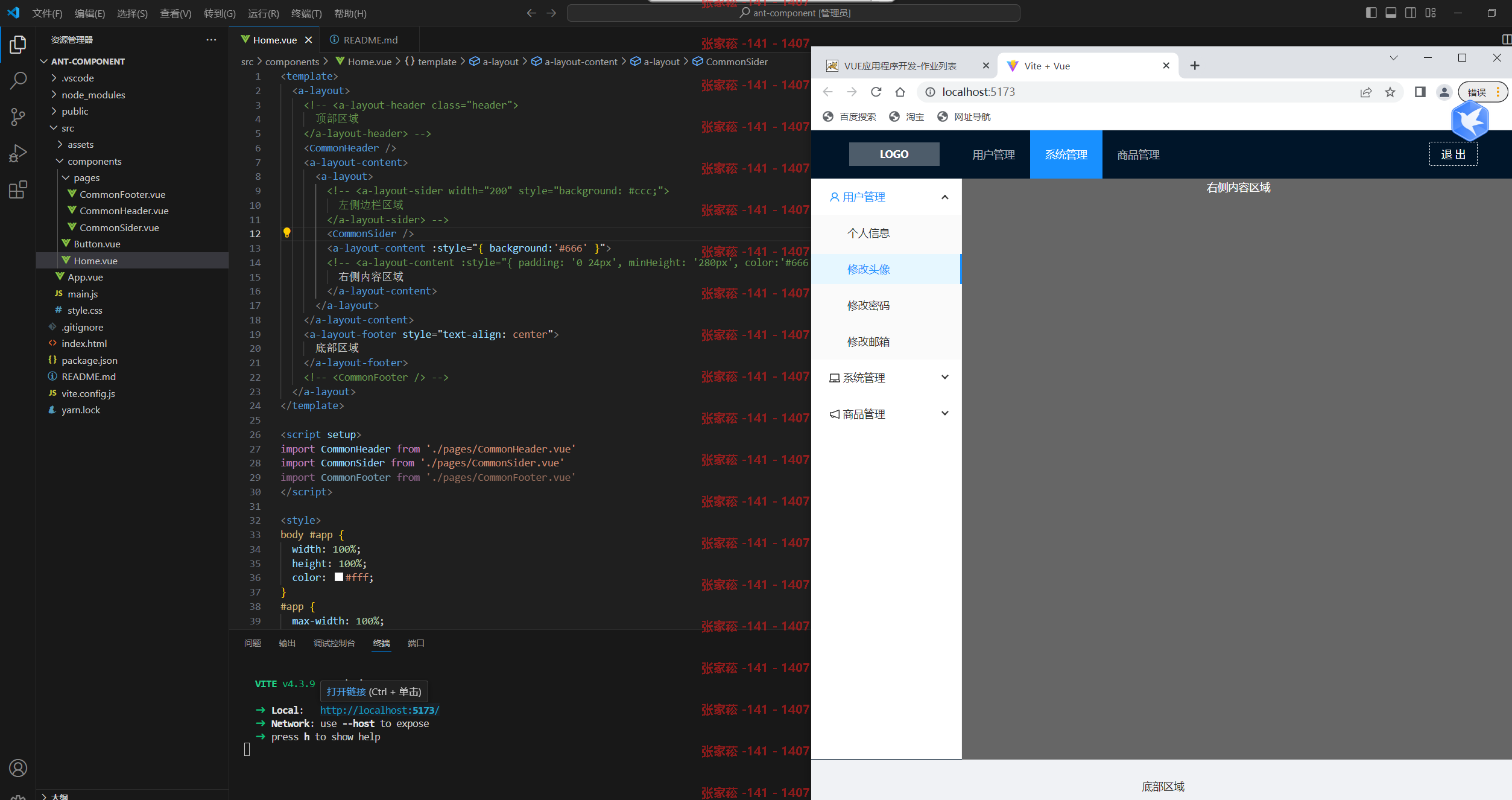Click the LOGO block in page header
1512x800 pixels.
tap(894, 154)
